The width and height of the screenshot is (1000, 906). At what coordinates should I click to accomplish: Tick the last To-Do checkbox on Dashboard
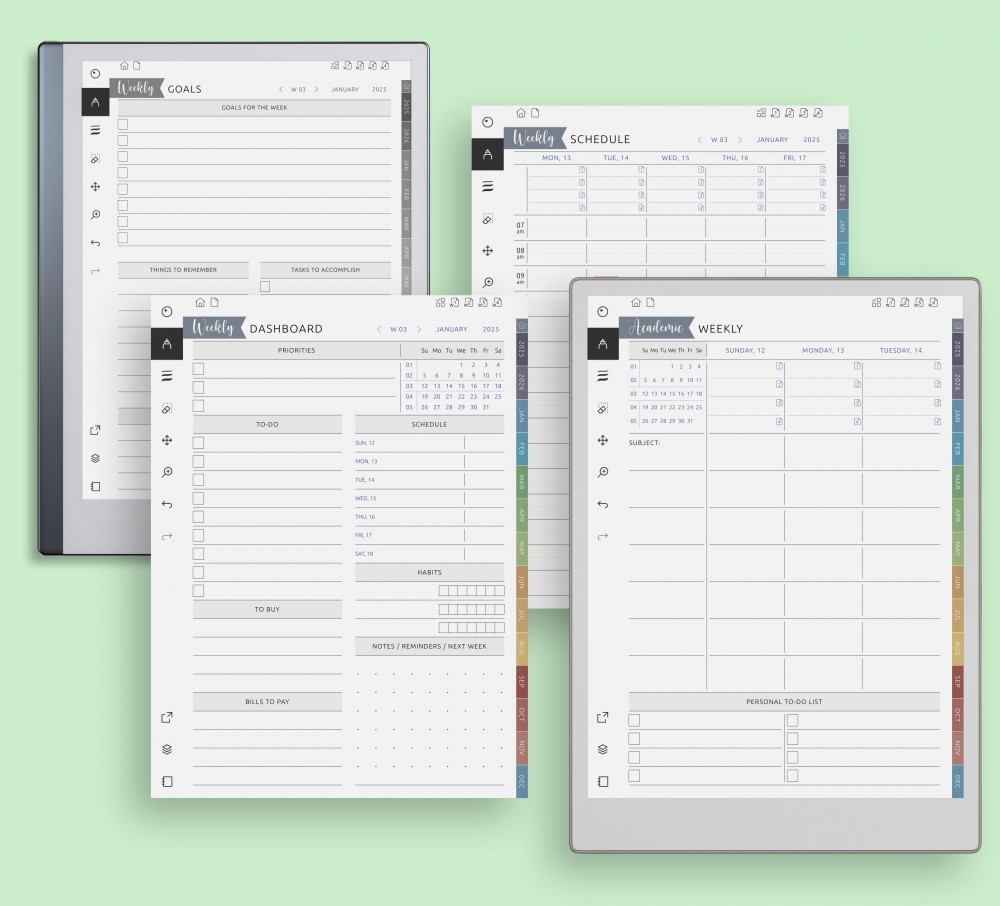click(198, 590)
